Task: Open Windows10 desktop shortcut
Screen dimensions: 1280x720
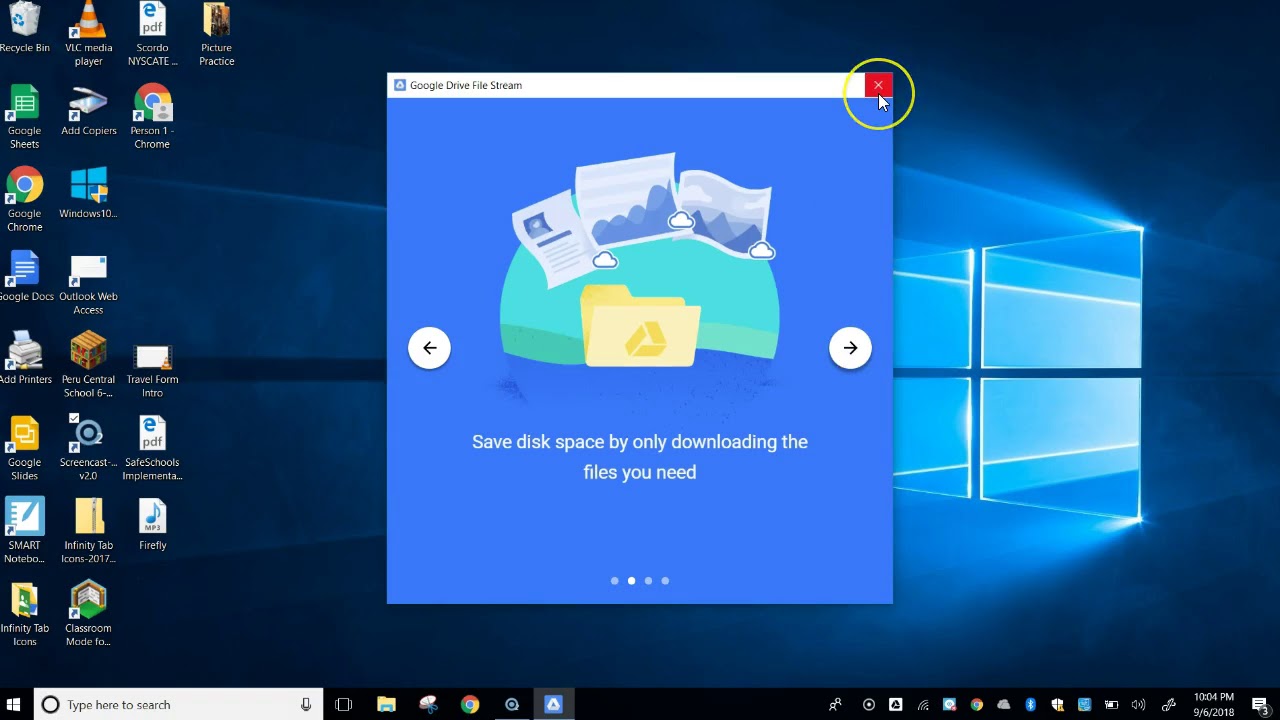Action: tap(88, 194)
